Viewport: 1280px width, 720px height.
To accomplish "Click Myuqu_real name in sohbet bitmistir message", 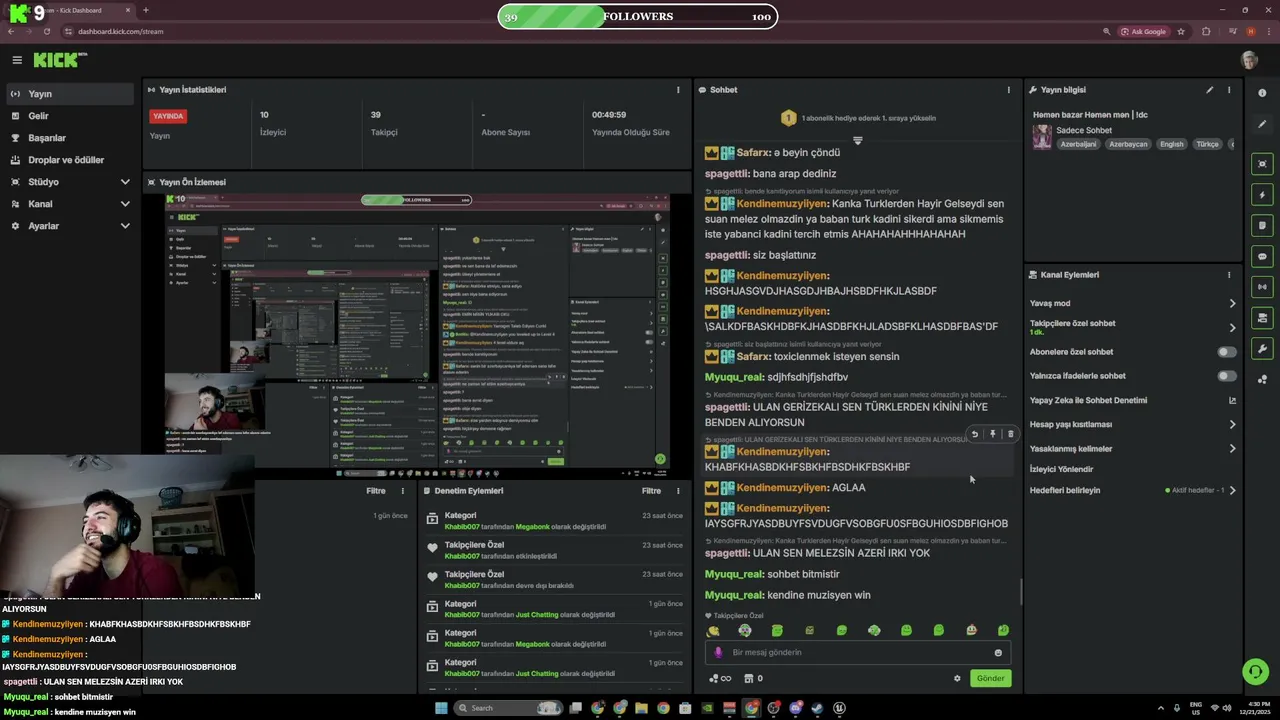I will click(734, 574).
